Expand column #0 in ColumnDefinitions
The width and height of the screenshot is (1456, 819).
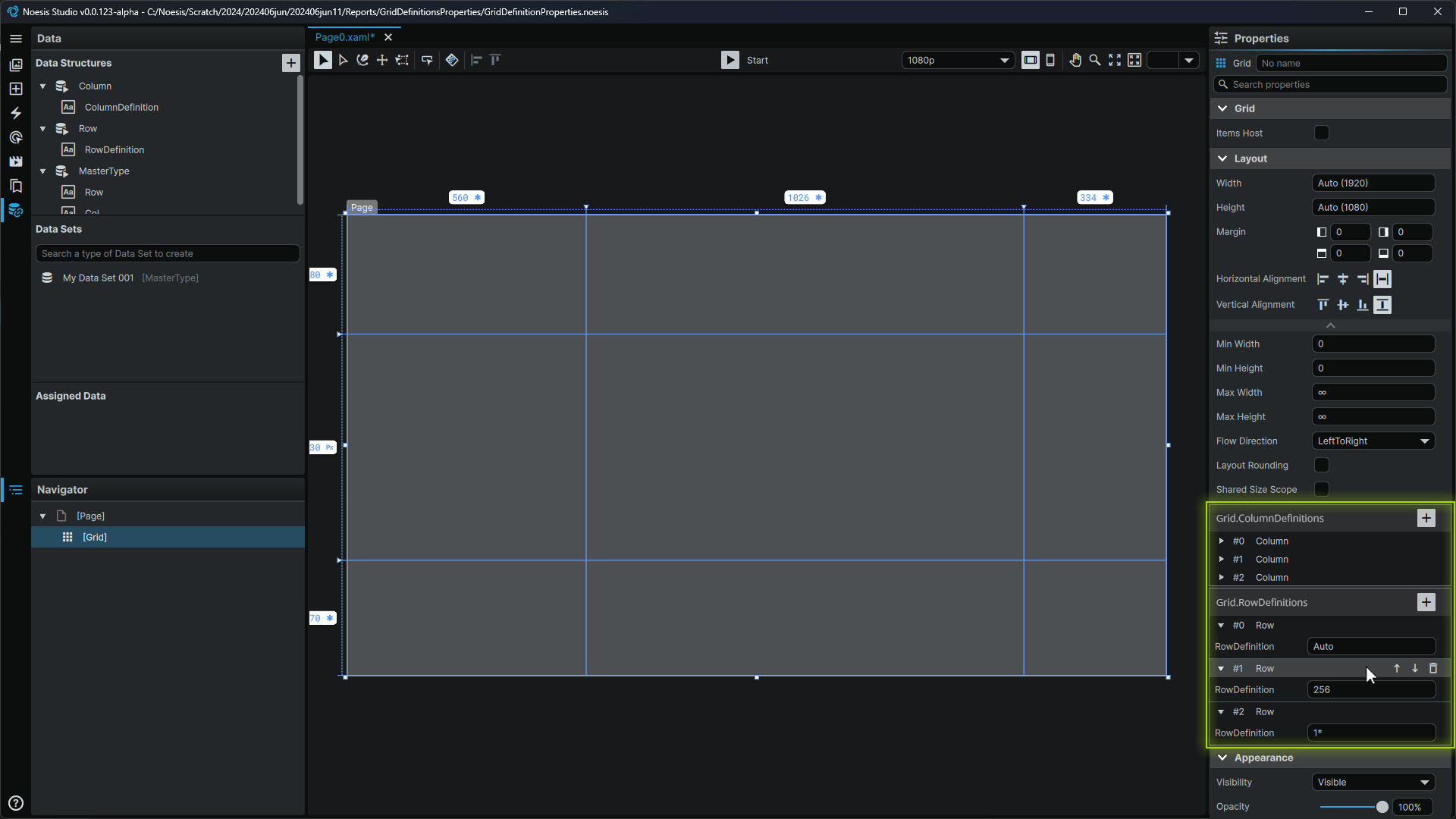(x=1221, y=541)
